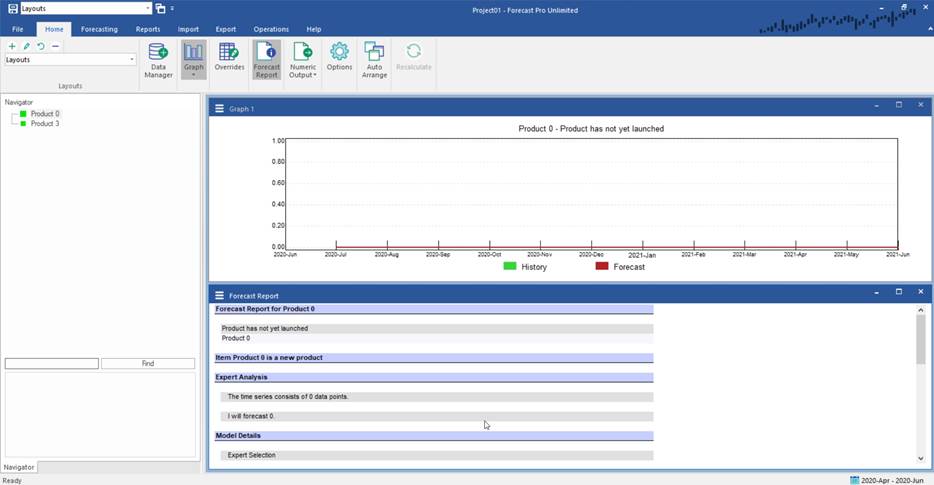Remove layout with the minus icon

[x=55, y=46]
